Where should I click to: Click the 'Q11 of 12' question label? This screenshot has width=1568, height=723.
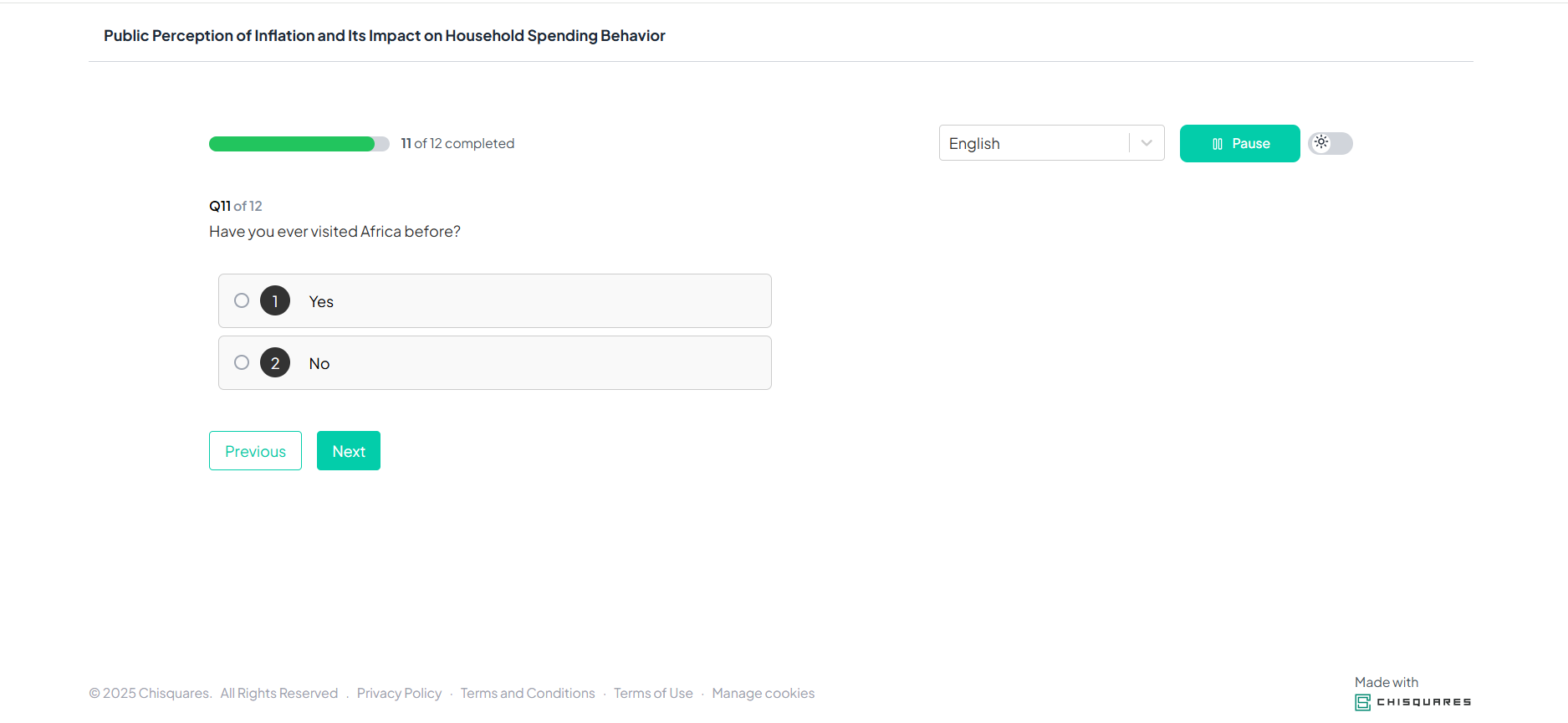point(235,206)
